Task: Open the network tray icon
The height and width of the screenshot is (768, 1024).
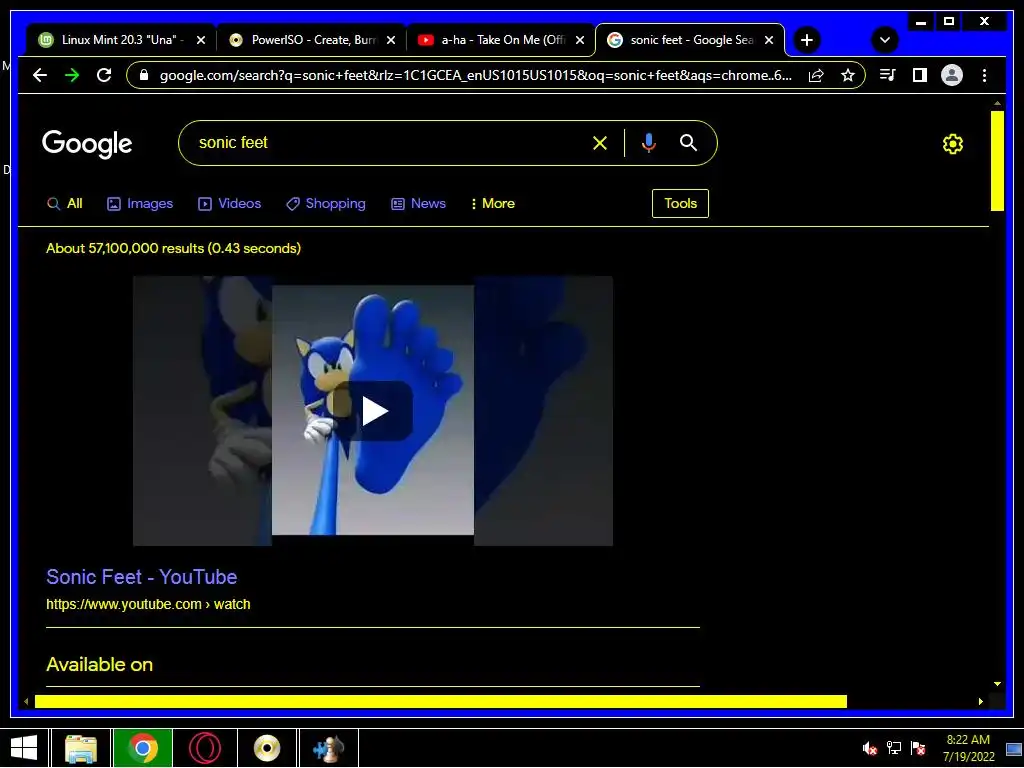Action: [x=893, y=748]
